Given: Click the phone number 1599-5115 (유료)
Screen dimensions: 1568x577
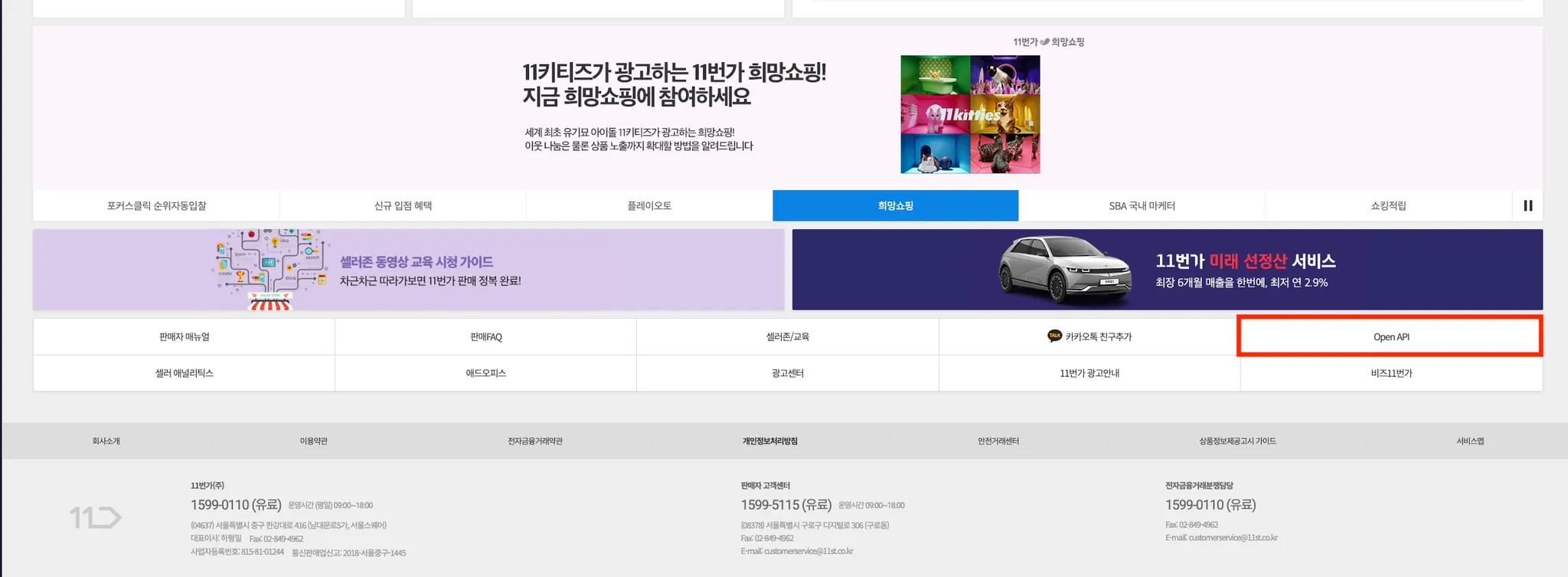Looking at the screenshot, I should click(786, 505).
